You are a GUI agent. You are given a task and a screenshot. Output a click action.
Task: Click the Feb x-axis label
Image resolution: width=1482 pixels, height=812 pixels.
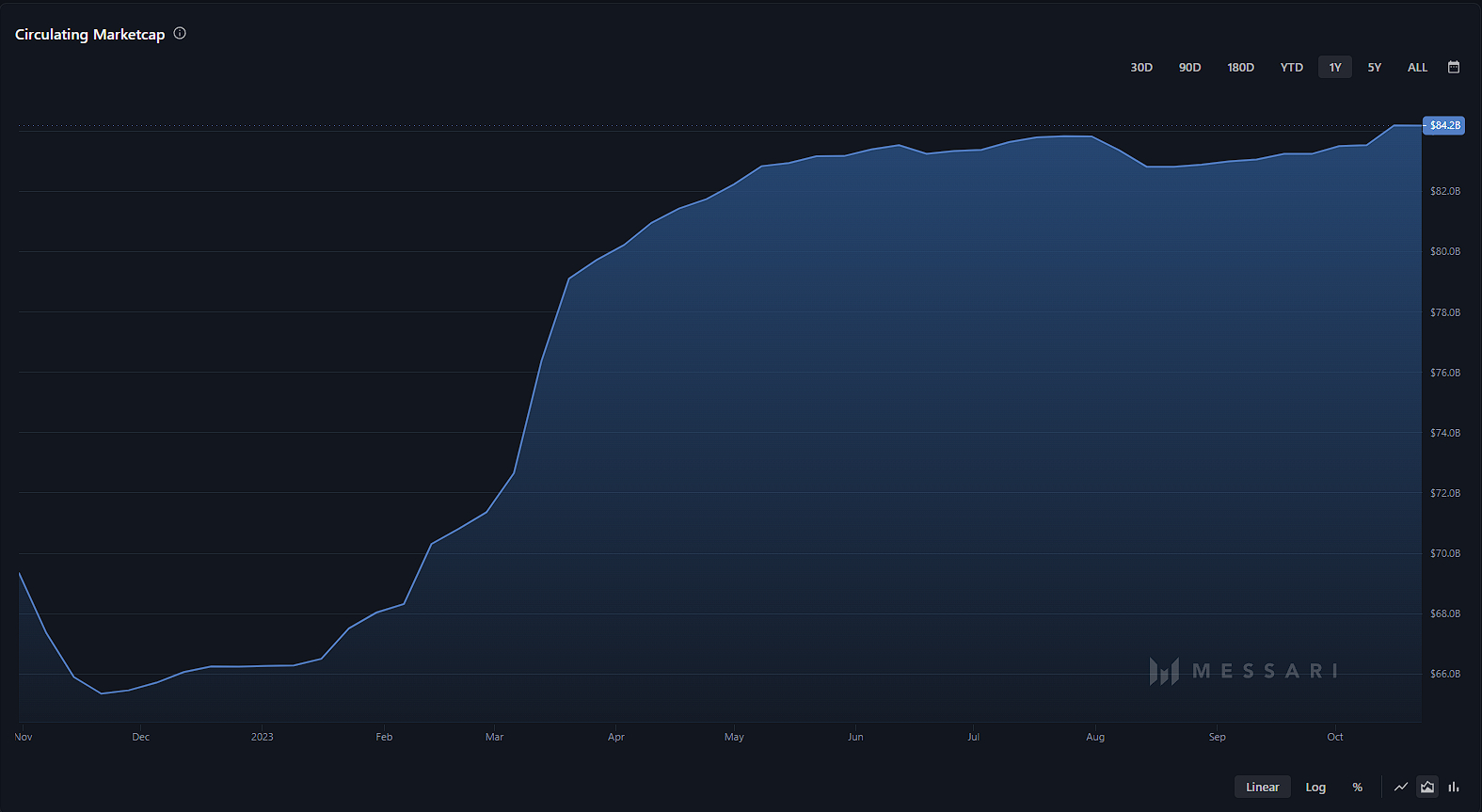pyautogui.click(x=384, y=737)
